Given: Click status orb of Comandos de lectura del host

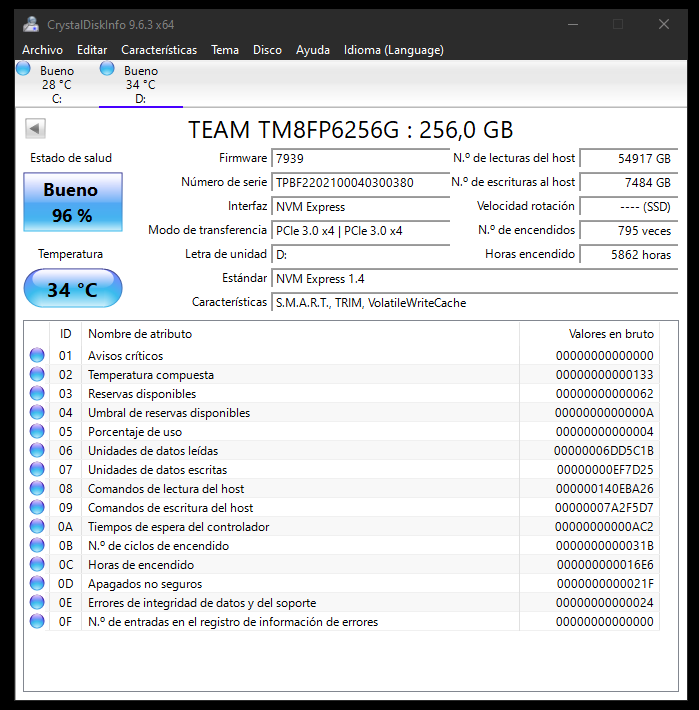Looking at the screenshot, I should pyautogui.click(x=37, y=489).
